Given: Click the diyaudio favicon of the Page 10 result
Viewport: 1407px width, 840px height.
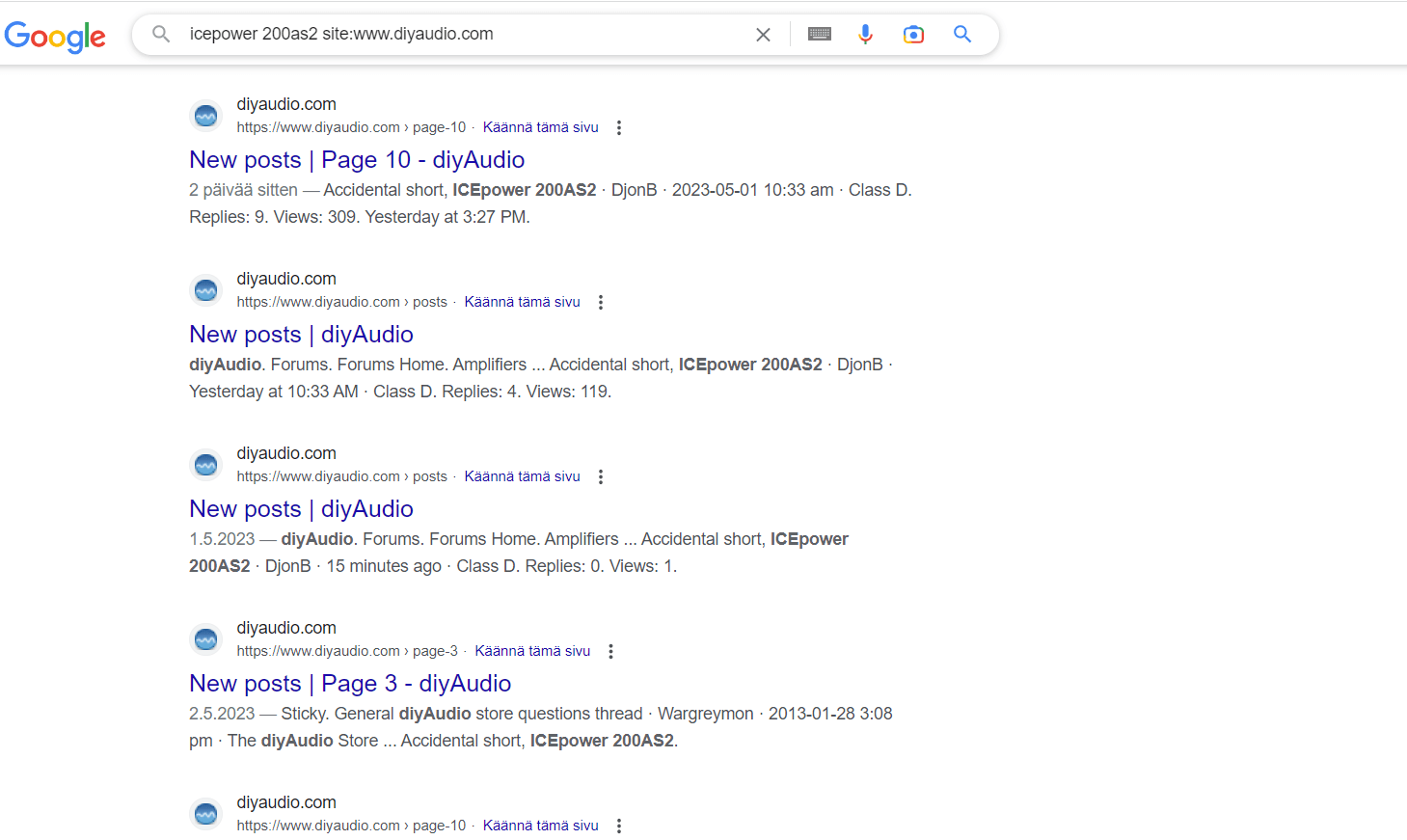Looking at the screenshot, I should [205, 116].
